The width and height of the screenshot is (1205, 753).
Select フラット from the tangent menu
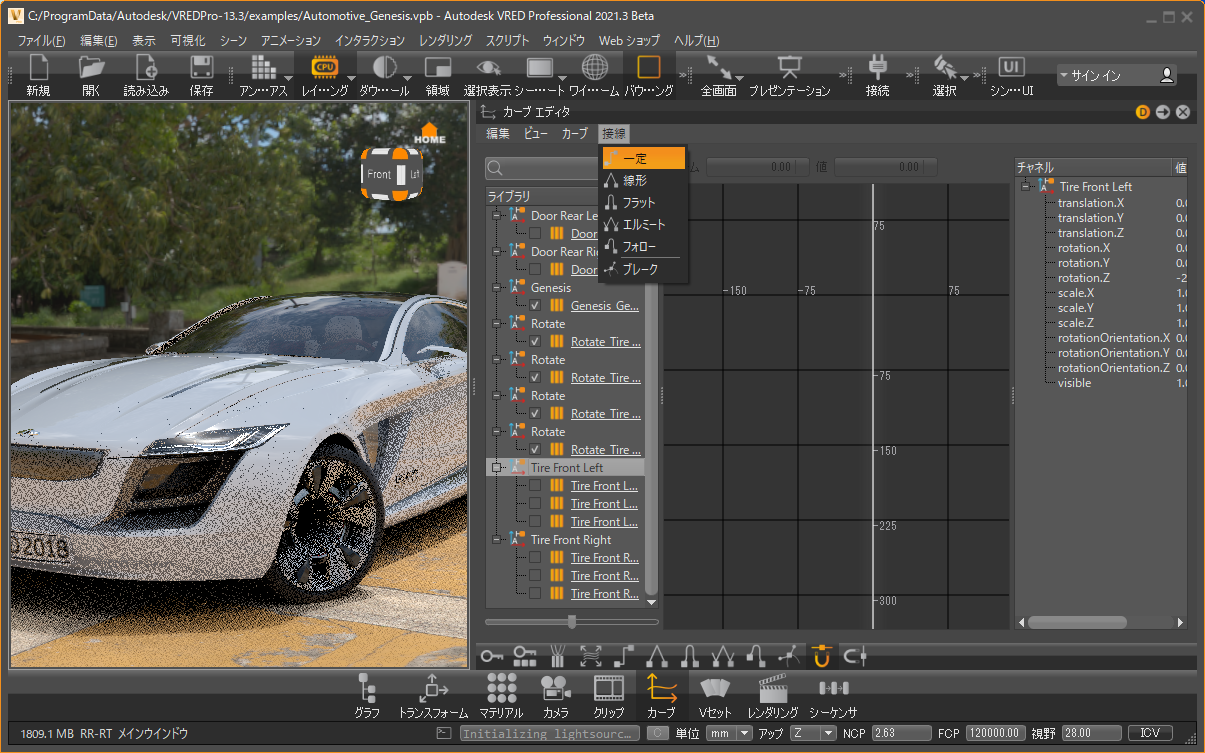[x=639, y=203]
